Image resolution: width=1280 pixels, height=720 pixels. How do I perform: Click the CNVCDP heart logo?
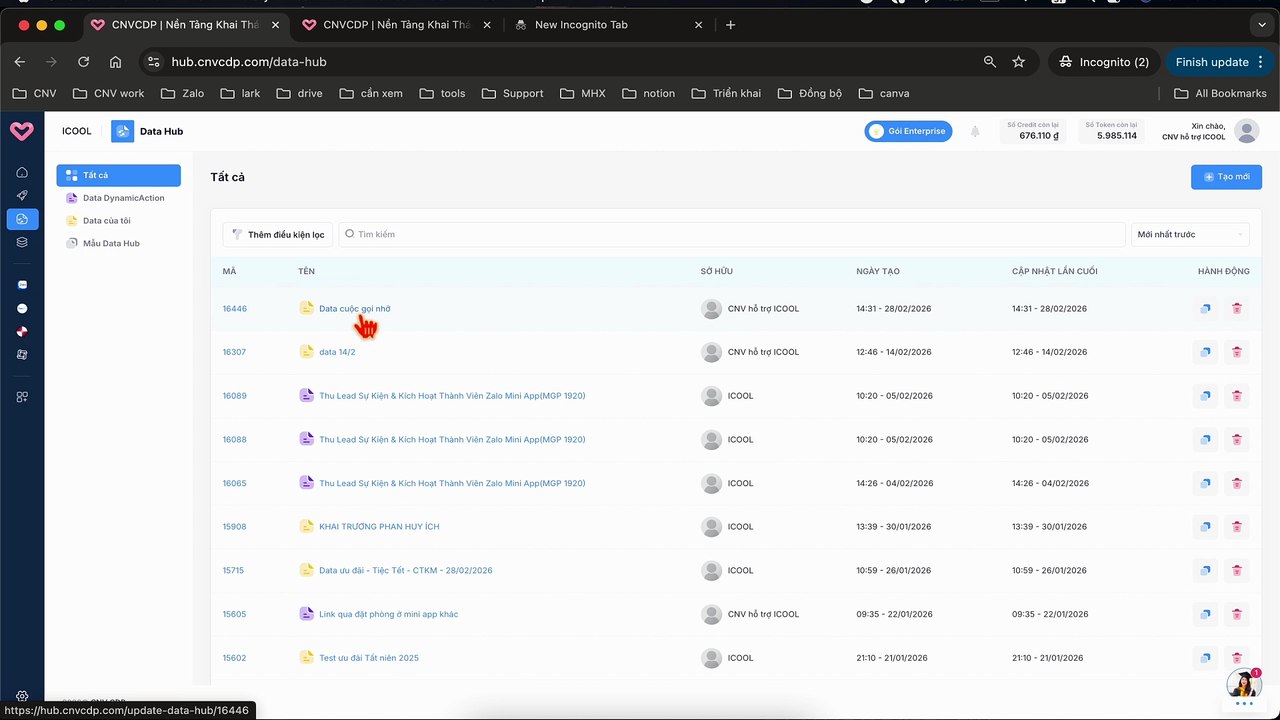click(21, 131)
